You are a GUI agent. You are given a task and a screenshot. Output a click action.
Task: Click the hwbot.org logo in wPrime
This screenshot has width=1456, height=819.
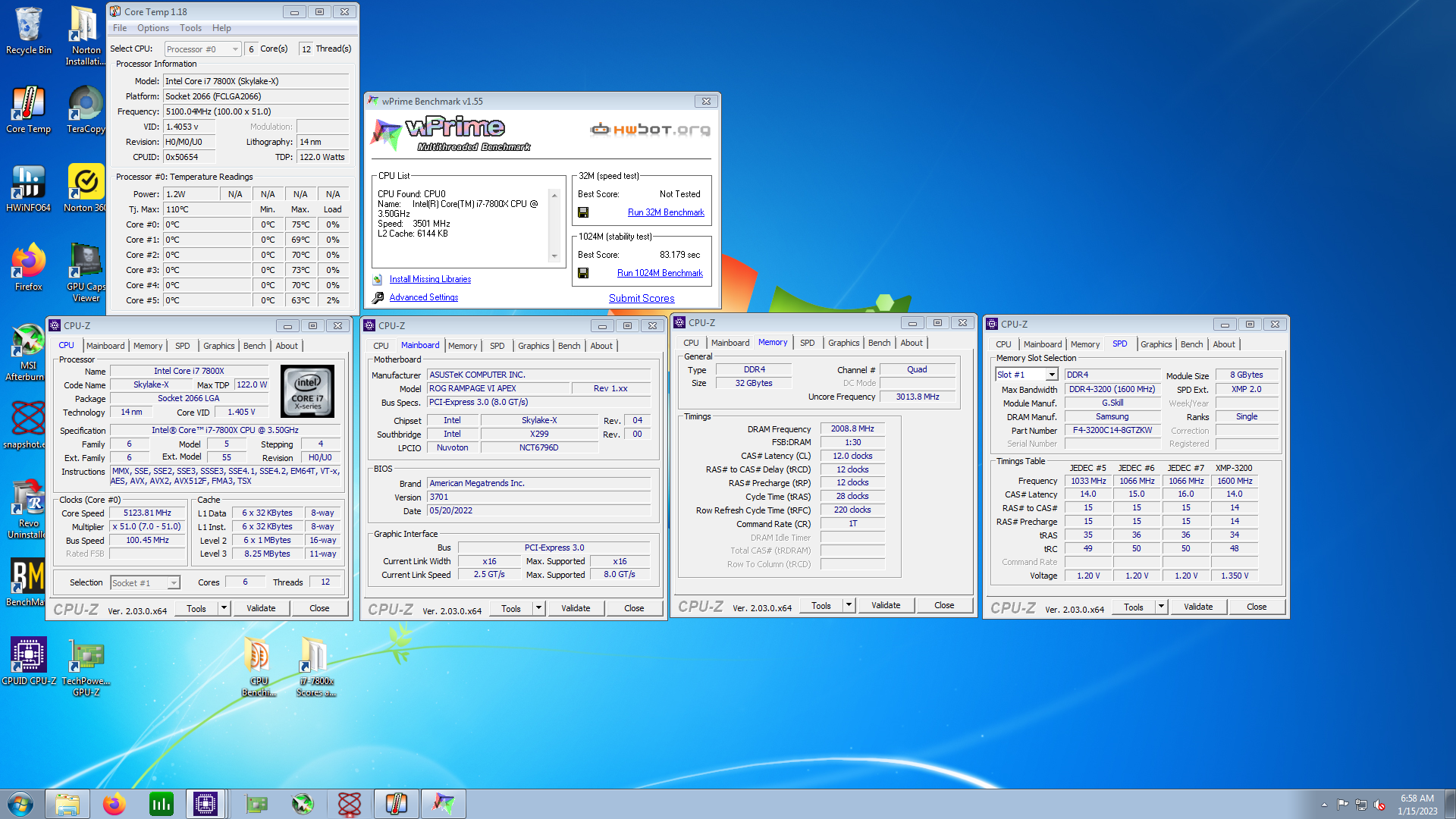651,129
